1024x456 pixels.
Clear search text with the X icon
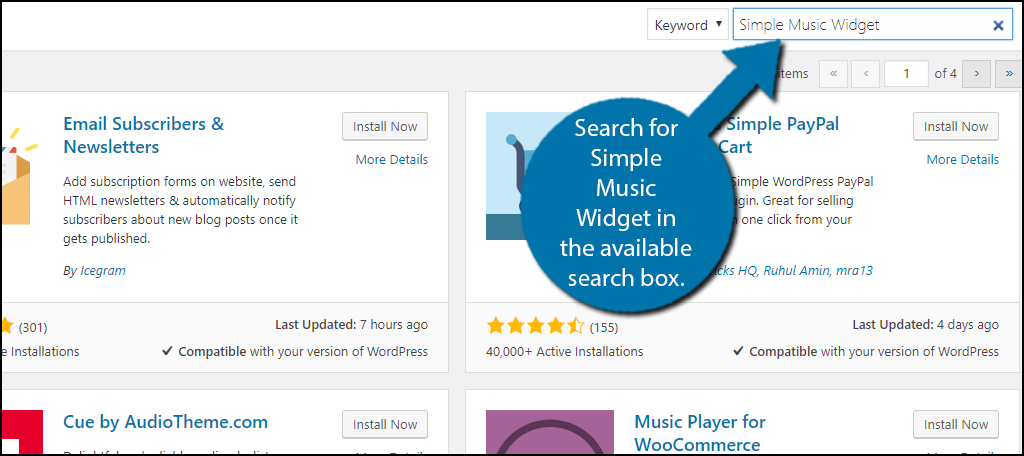[997, 26]
